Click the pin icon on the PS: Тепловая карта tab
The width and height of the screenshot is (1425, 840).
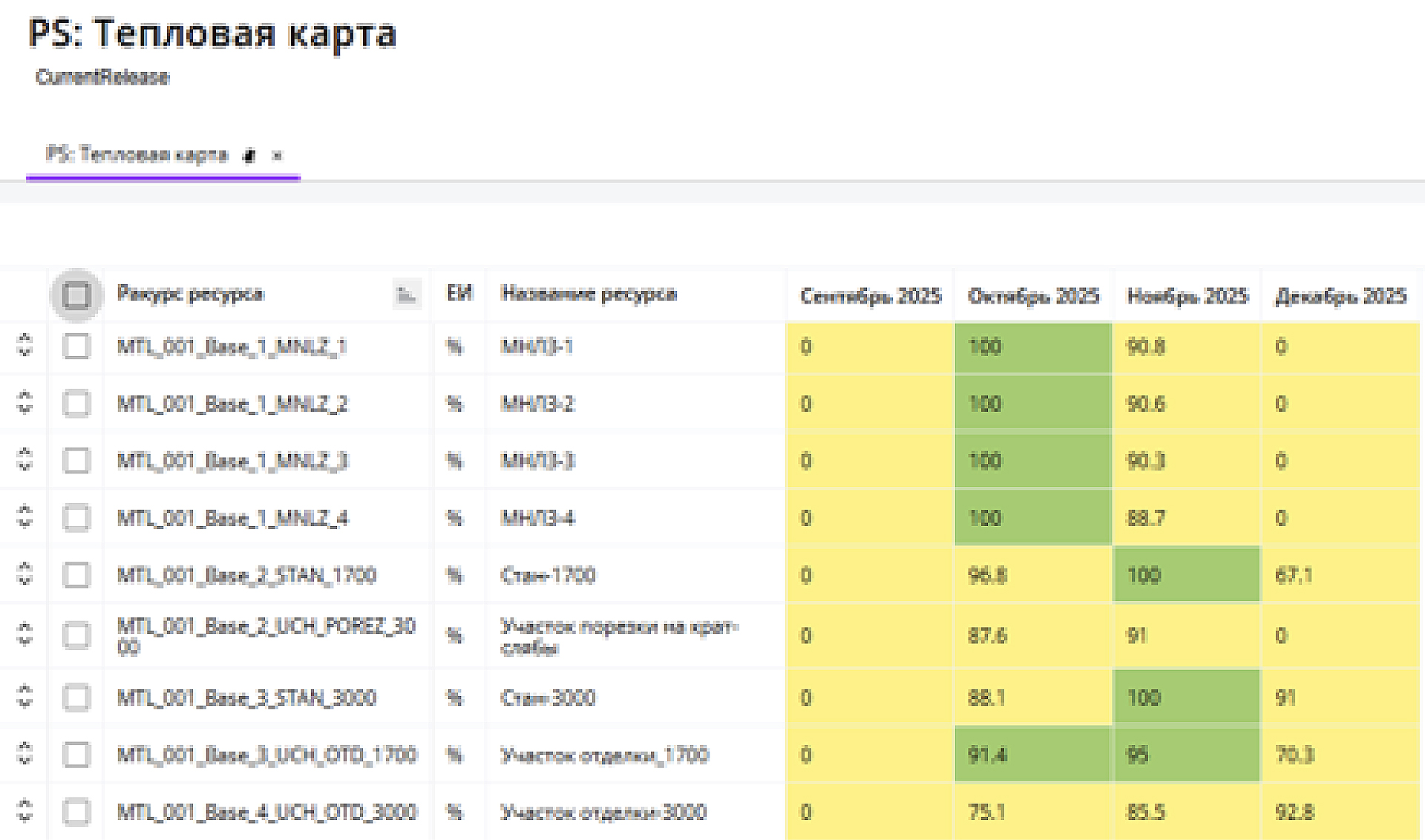(250, 155)
